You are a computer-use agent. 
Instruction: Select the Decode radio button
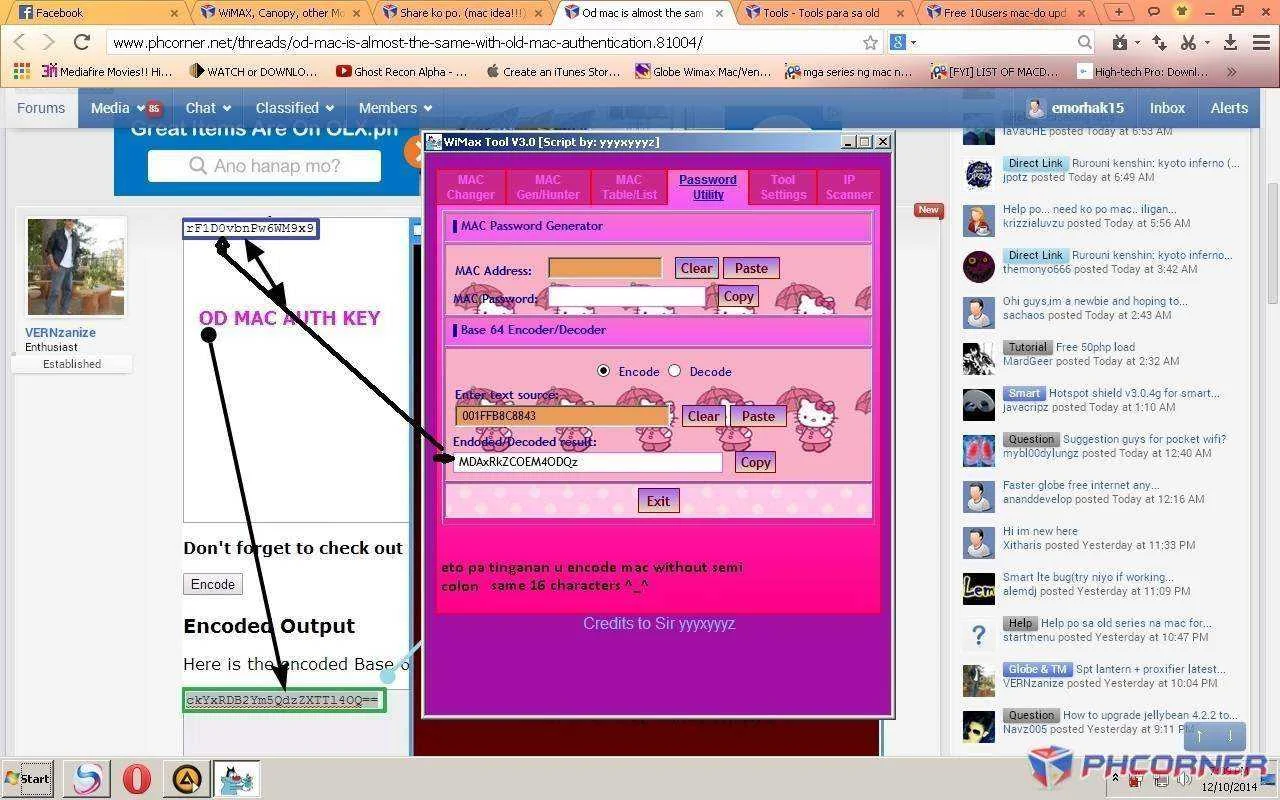(674, 371)
